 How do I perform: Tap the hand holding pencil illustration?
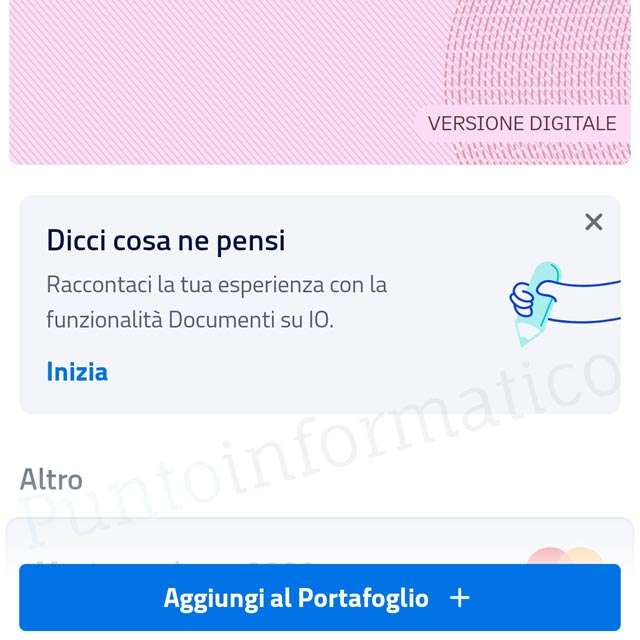tap(565, 304)
